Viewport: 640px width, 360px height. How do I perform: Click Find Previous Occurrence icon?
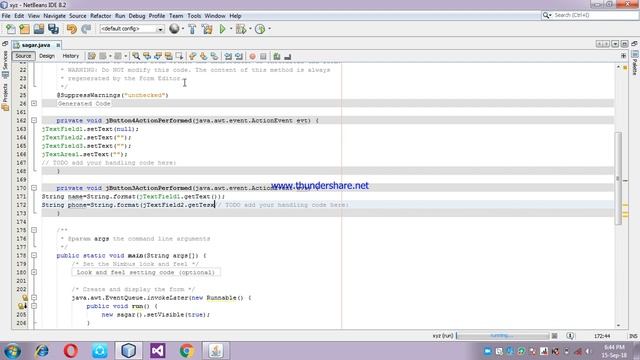point(147,56)
